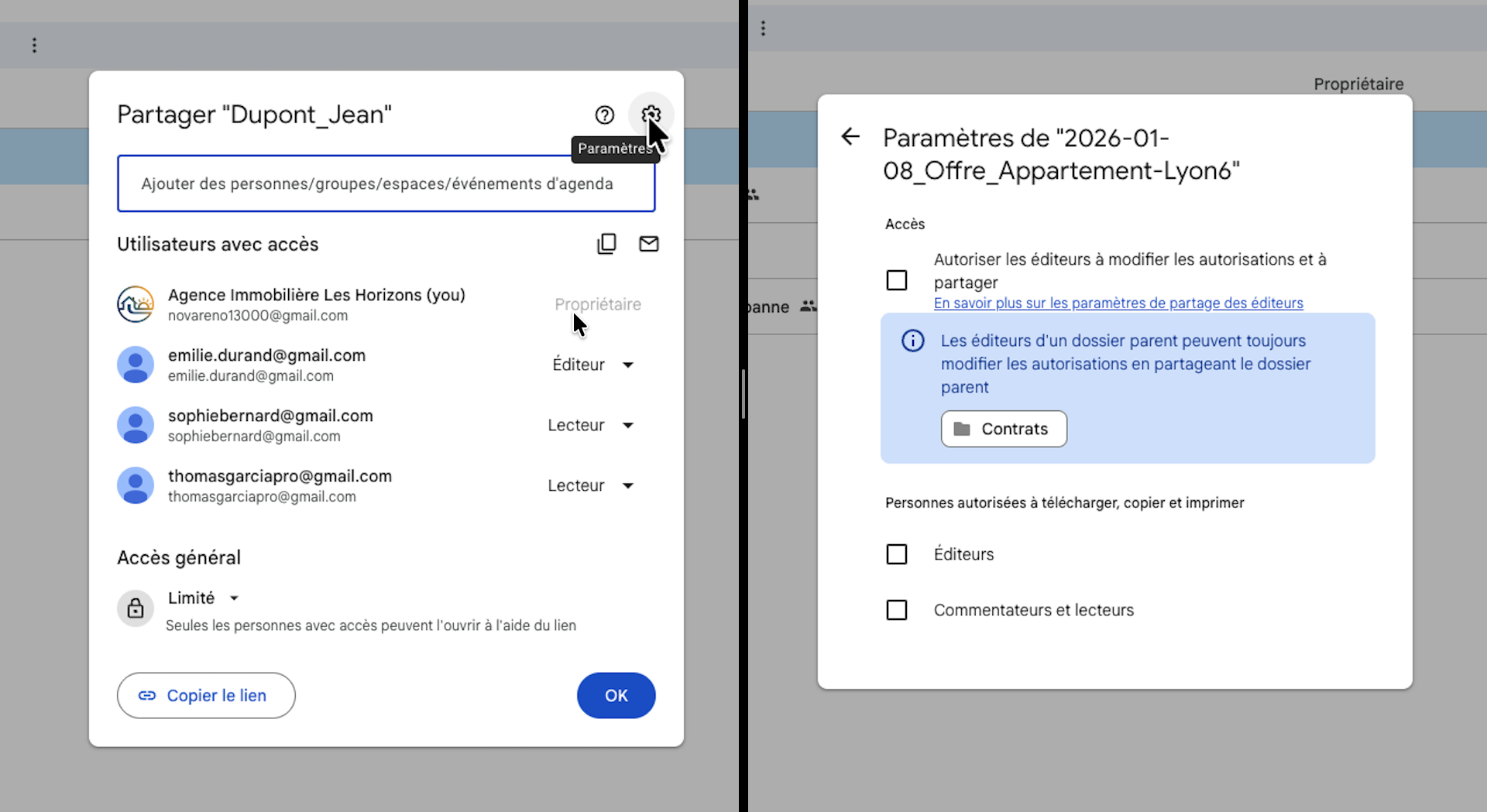Click the back arrow in Paramètres panel
Viewport: 1487px width, 812px height.
click(x=850, y=137)
